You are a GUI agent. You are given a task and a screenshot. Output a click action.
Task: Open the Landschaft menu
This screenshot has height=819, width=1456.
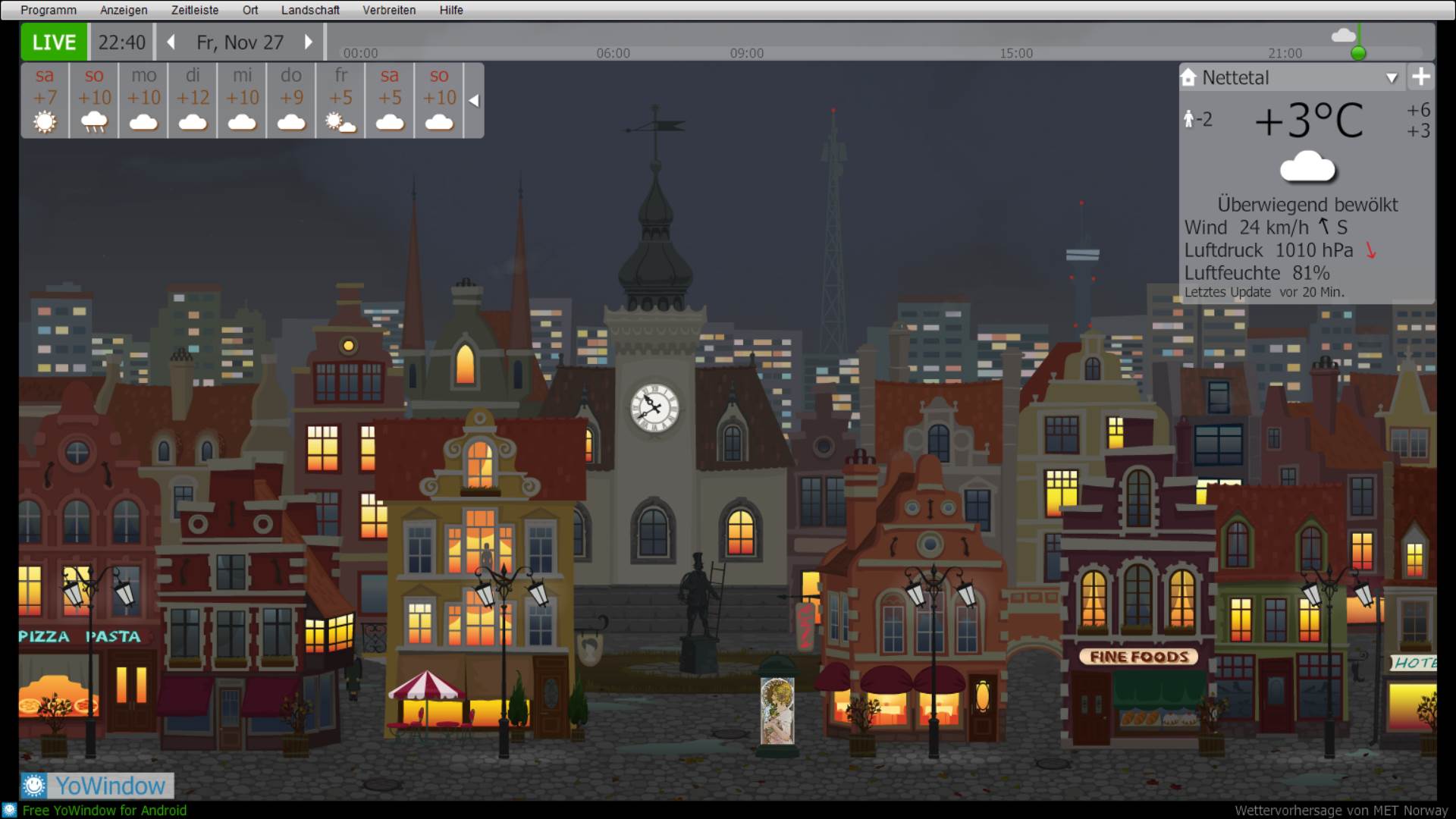(x=310, y=10)
